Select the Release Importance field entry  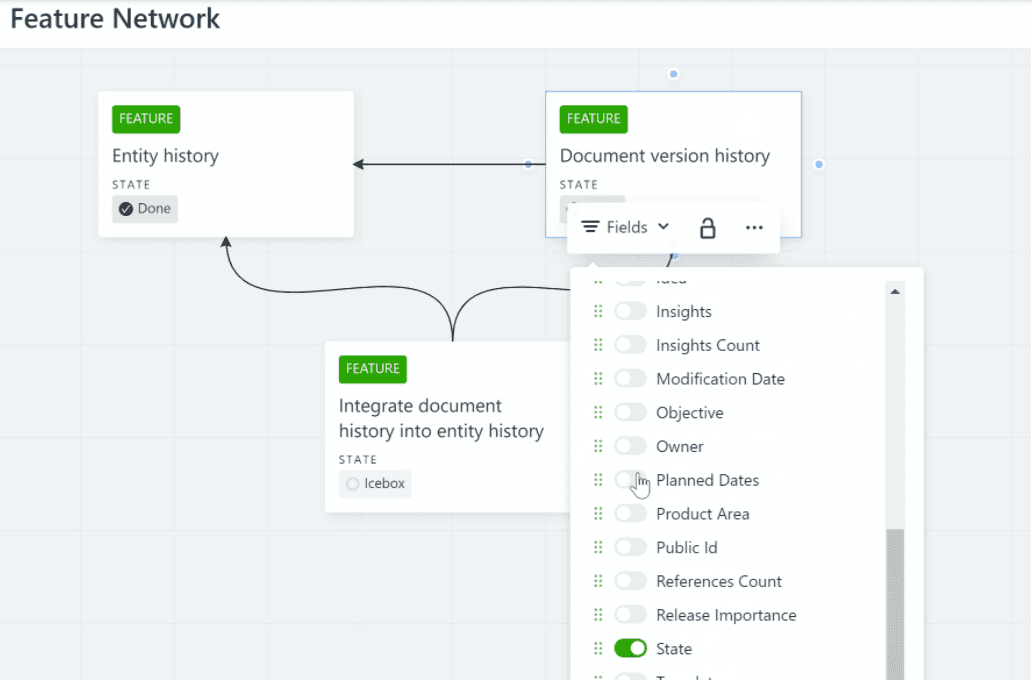(725, 615)
